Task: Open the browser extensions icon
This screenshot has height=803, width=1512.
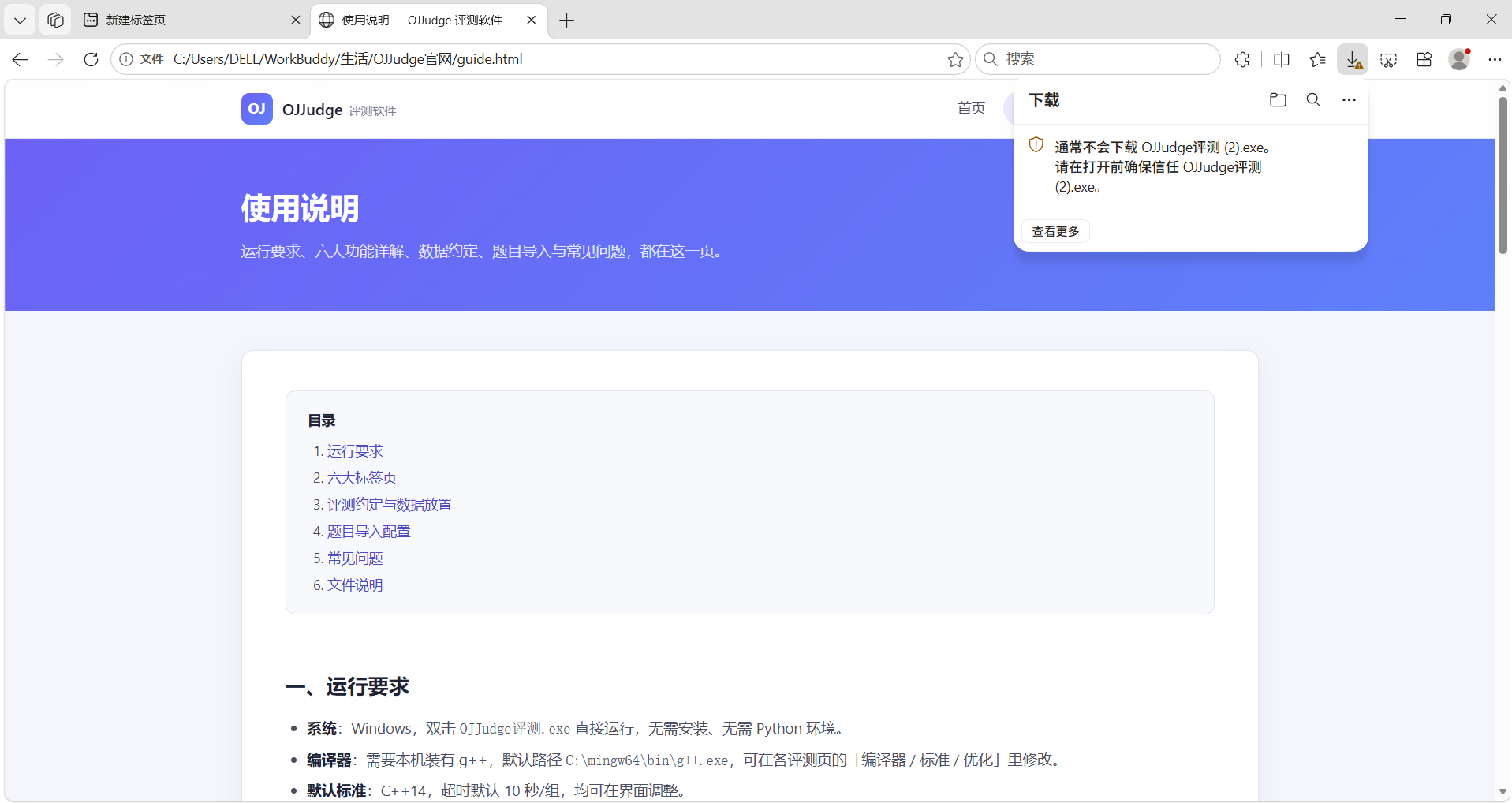Action: 1242,59
